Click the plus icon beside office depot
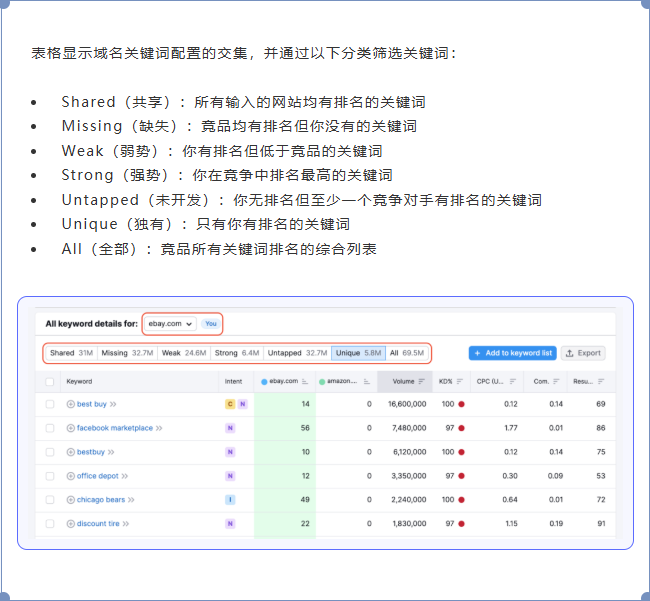The image size is (650, 601). coord(71,476)
